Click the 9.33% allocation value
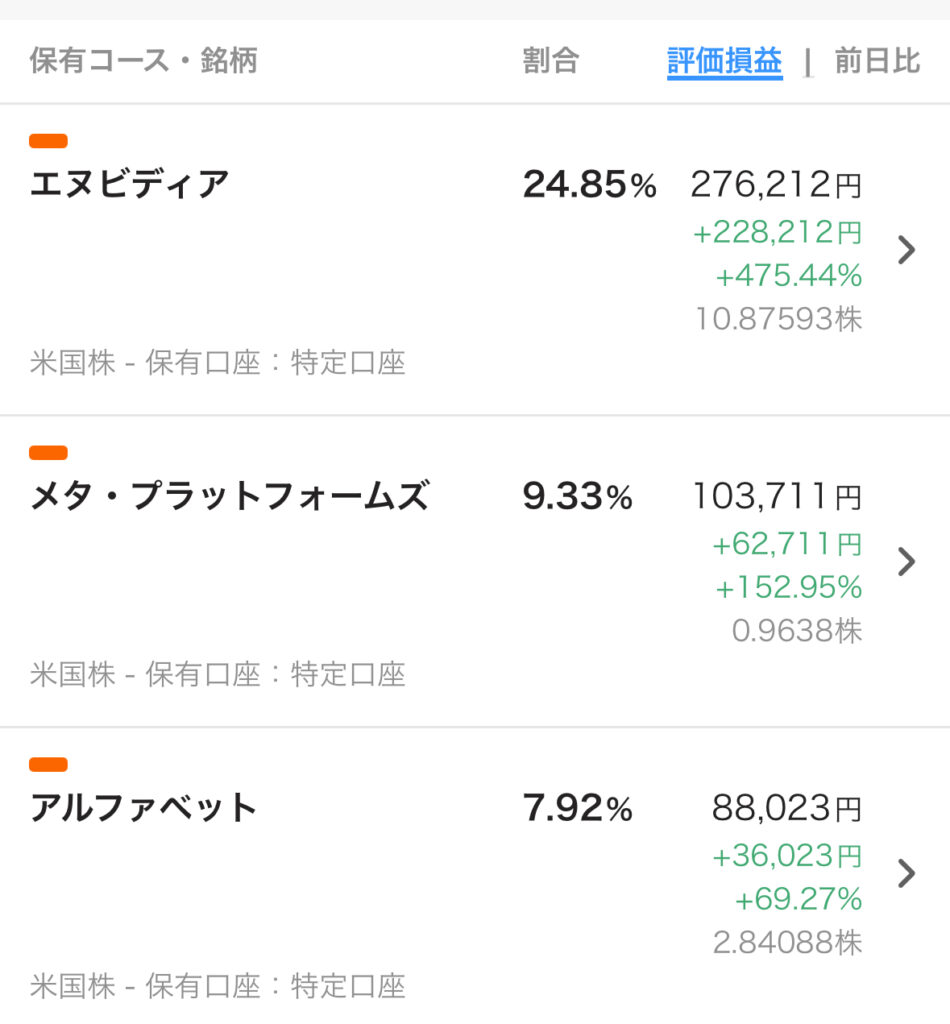The image size is (950, 1024). [578, 496]
